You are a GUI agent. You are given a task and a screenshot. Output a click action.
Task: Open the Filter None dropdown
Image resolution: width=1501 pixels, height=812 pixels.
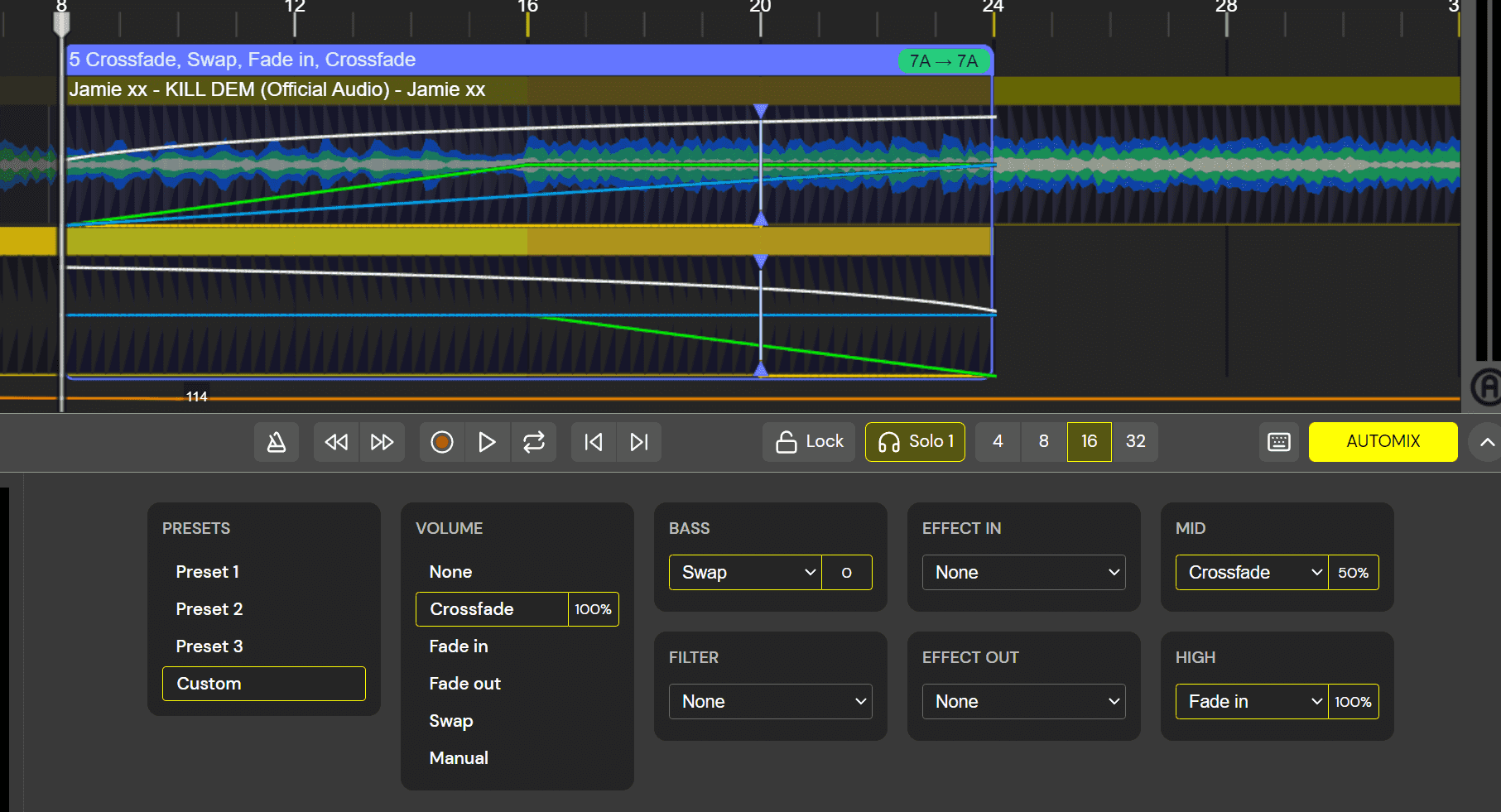[771, 702]
